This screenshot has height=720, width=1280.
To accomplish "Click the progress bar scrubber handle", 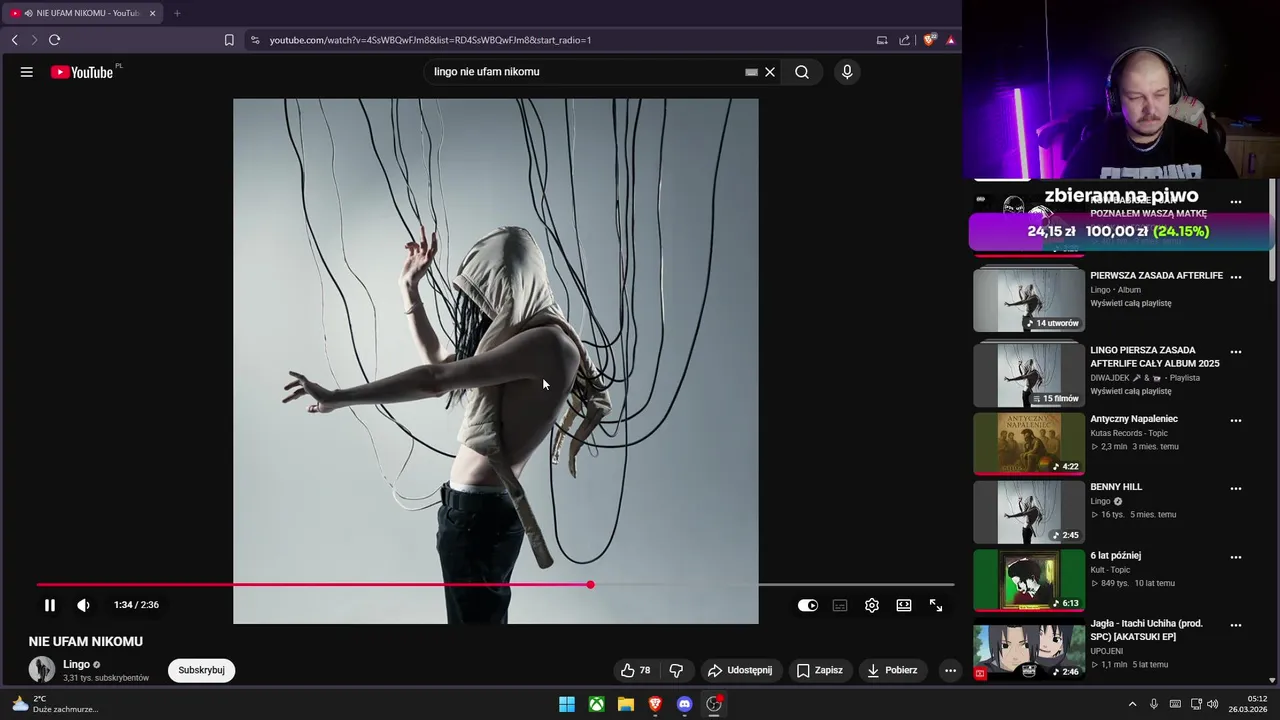I will point(590,585).
